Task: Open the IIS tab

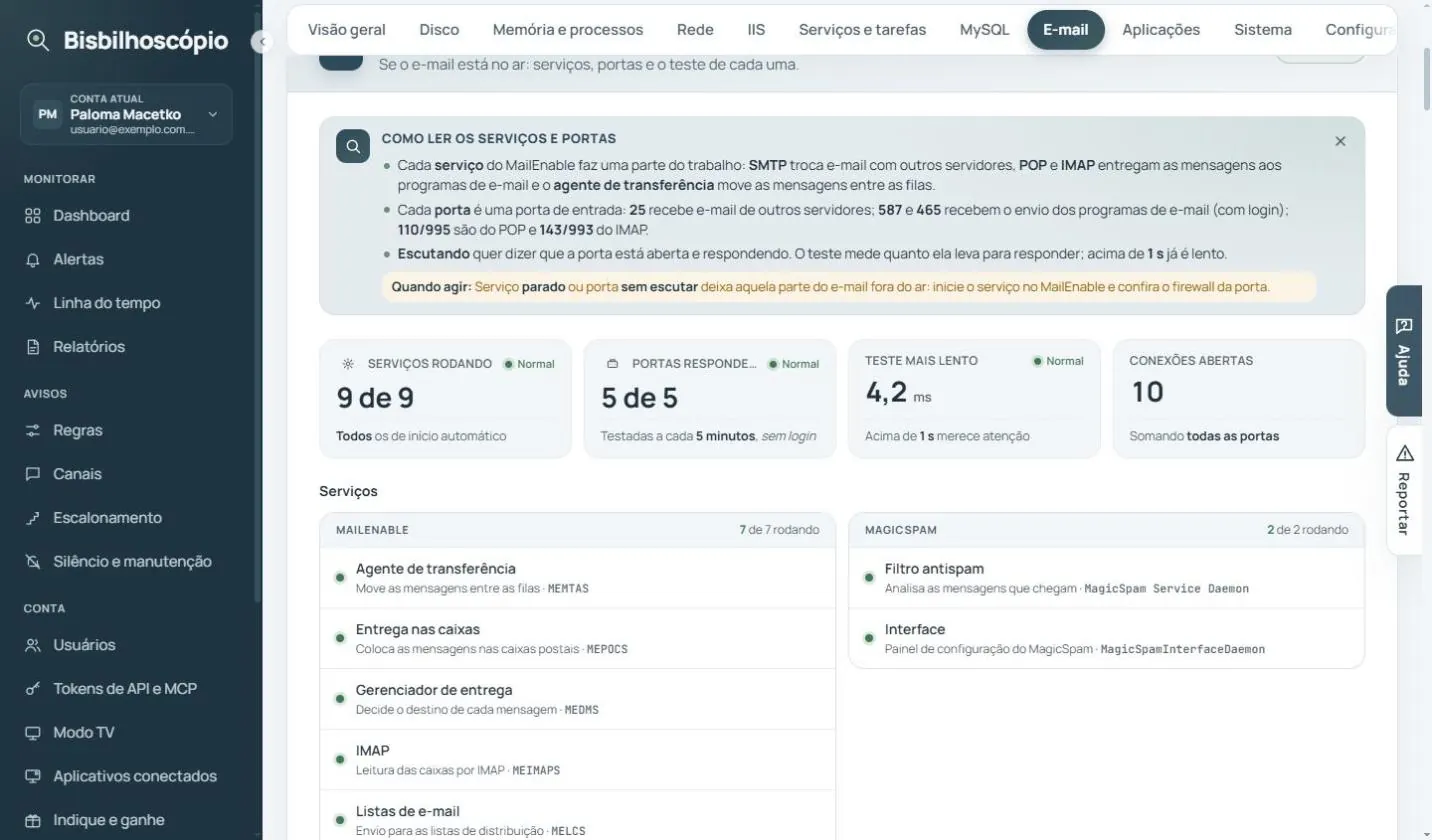Action: pos(756,30)
